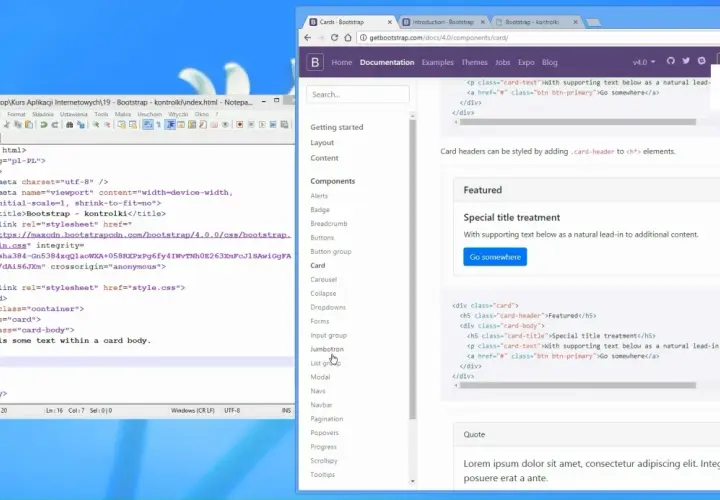Screen dimensions: 720x500
Task: Click horizontal scrollbar under Featured code sample
Action: pyautogui.click(x=578, y=385)
